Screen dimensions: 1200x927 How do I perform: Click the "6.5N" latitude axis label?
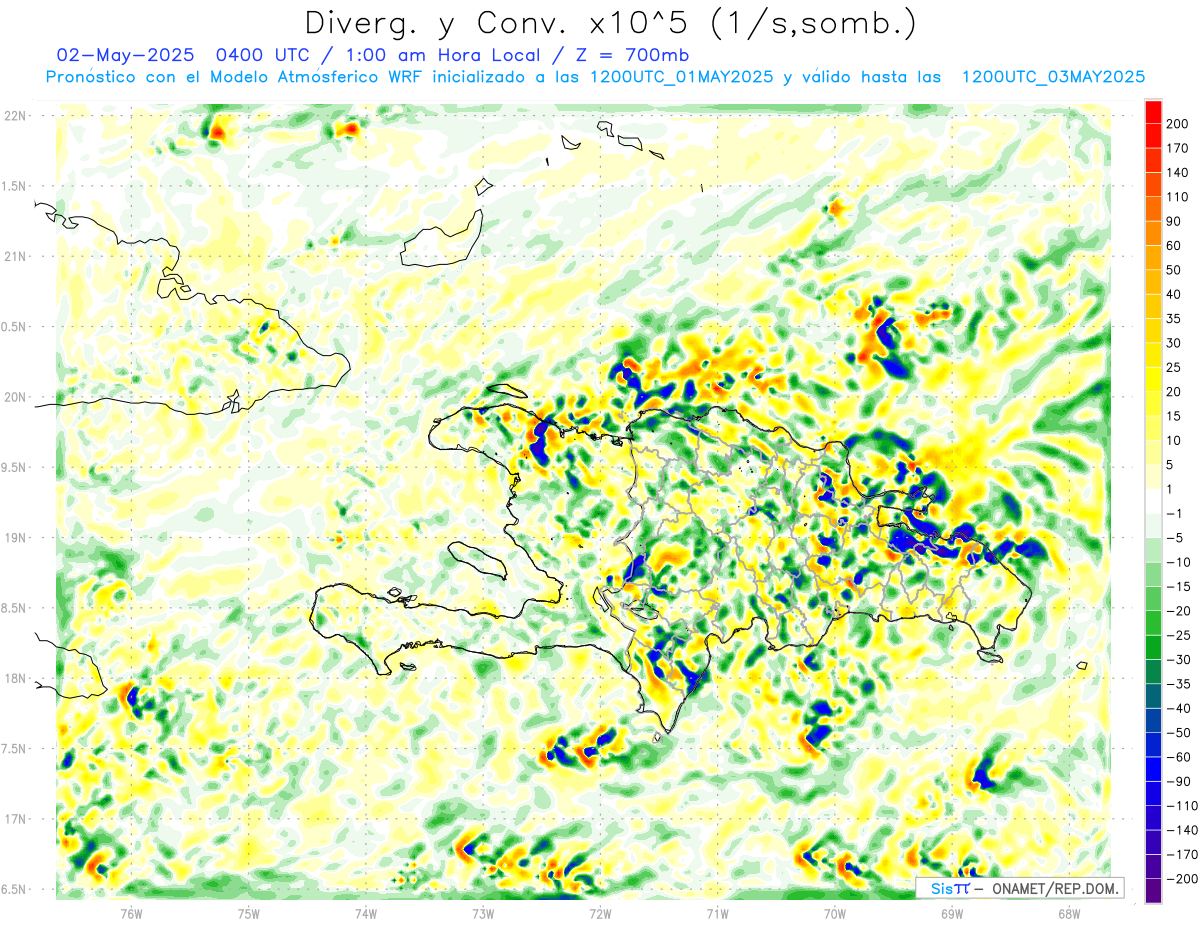[x=15, y=889]
